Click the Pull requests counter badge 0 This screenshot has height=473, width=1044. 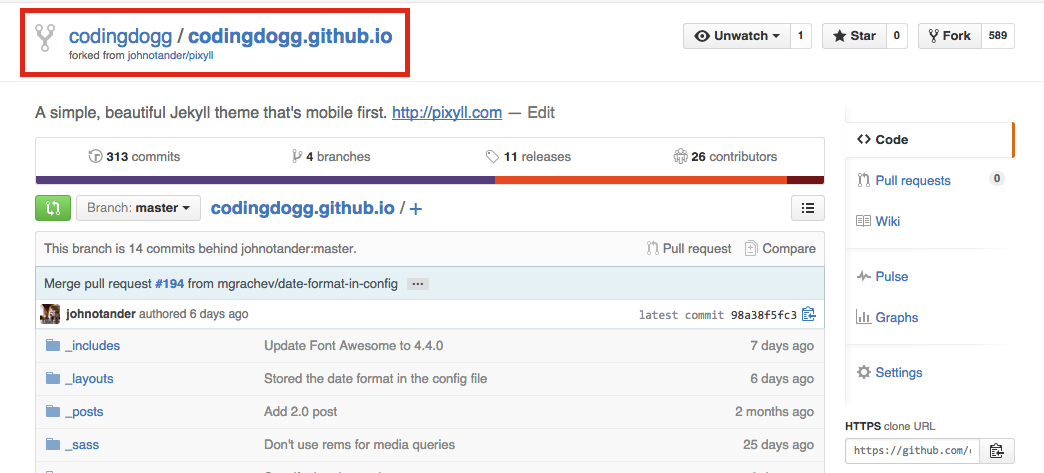[997, 178]
